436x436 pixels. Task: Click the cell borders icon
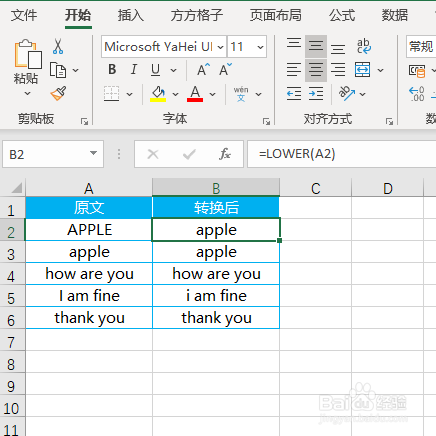click(111, 94)
